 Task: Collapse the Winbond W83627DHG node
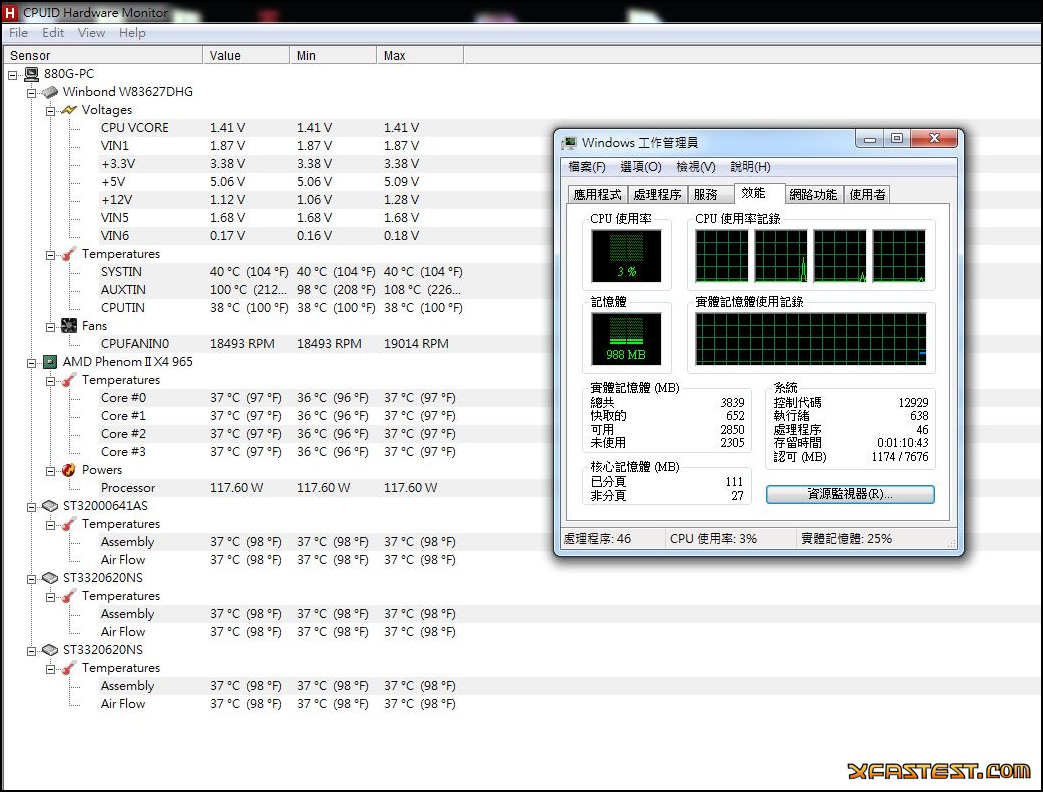[x=31, y=92]
